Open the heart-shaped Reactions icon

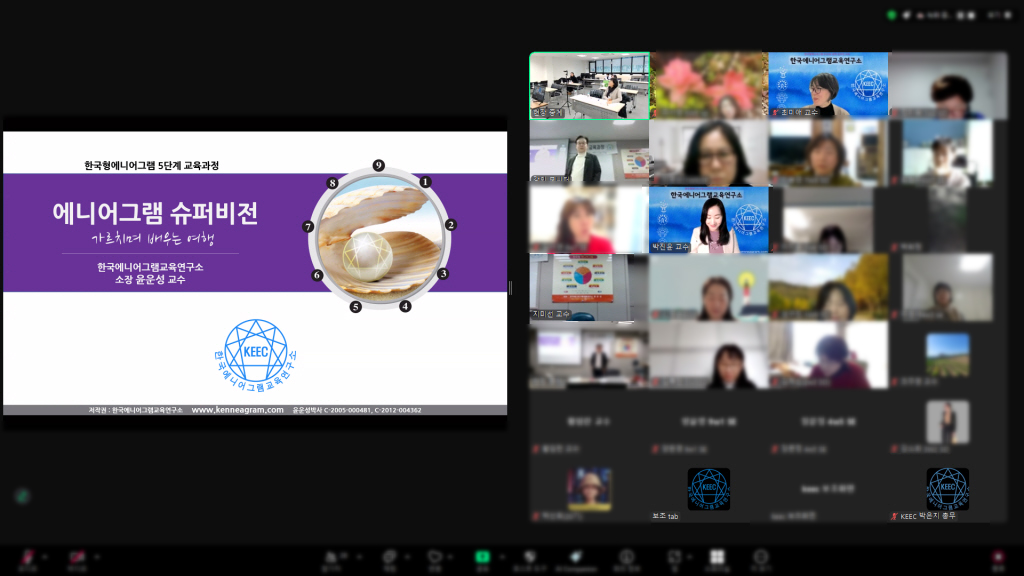[434, 557]
